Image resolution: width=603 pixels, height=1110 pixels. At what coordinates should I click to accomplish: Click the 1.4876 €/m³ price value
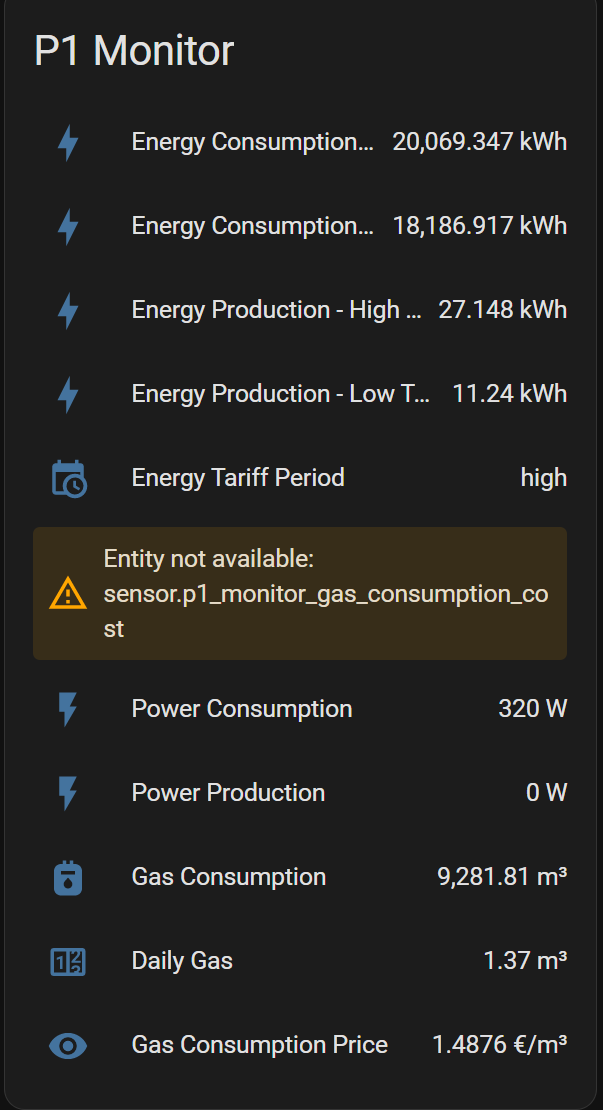click(x=499, y=1045)
